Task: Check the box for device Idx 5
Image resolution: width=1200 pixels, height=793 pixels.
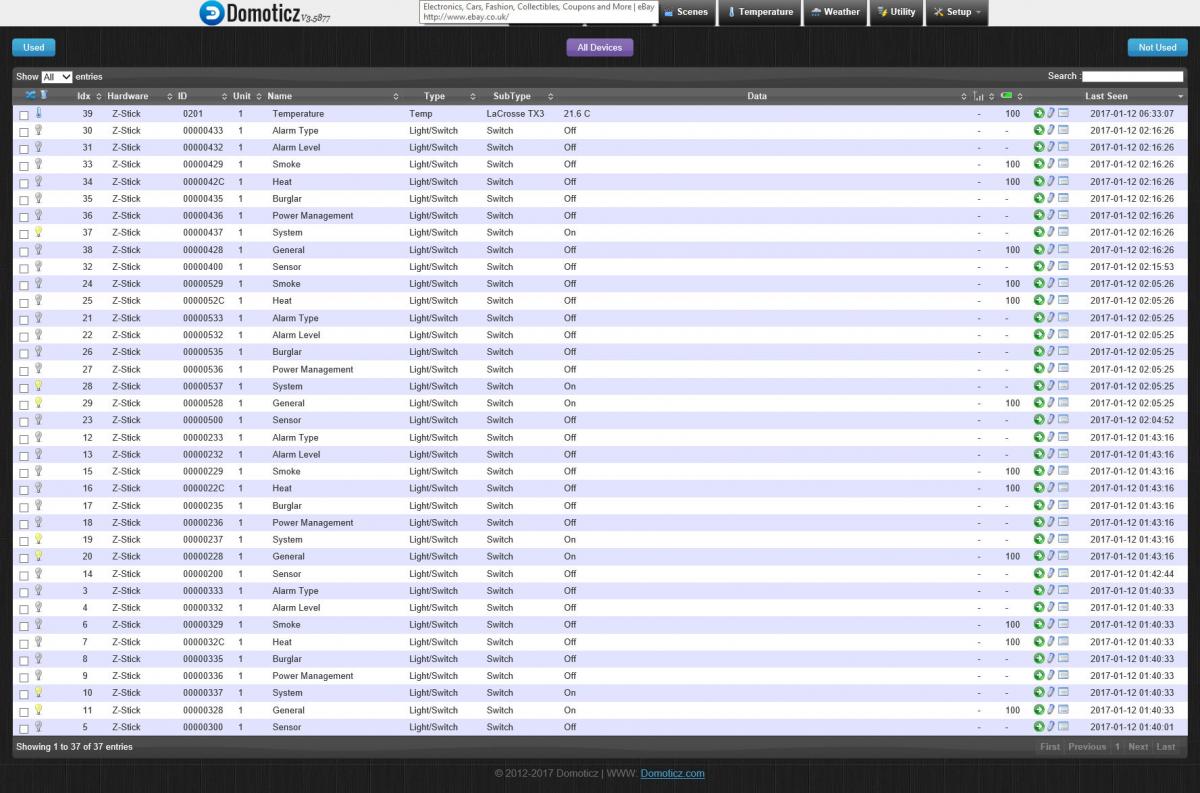Action: [24, 728]
